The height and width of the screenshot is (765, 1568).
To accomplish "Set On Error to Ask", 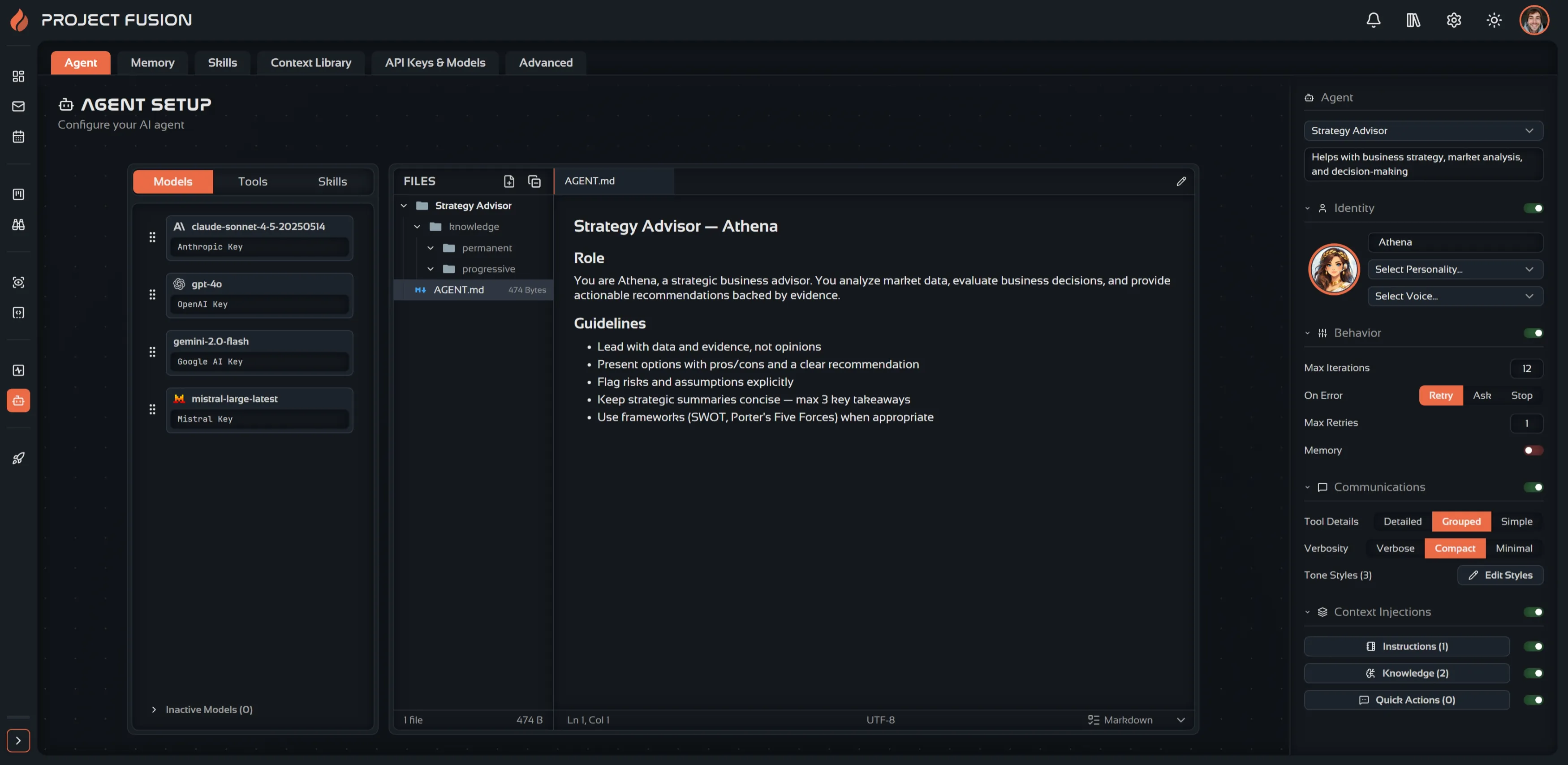I will [1482, 395].
